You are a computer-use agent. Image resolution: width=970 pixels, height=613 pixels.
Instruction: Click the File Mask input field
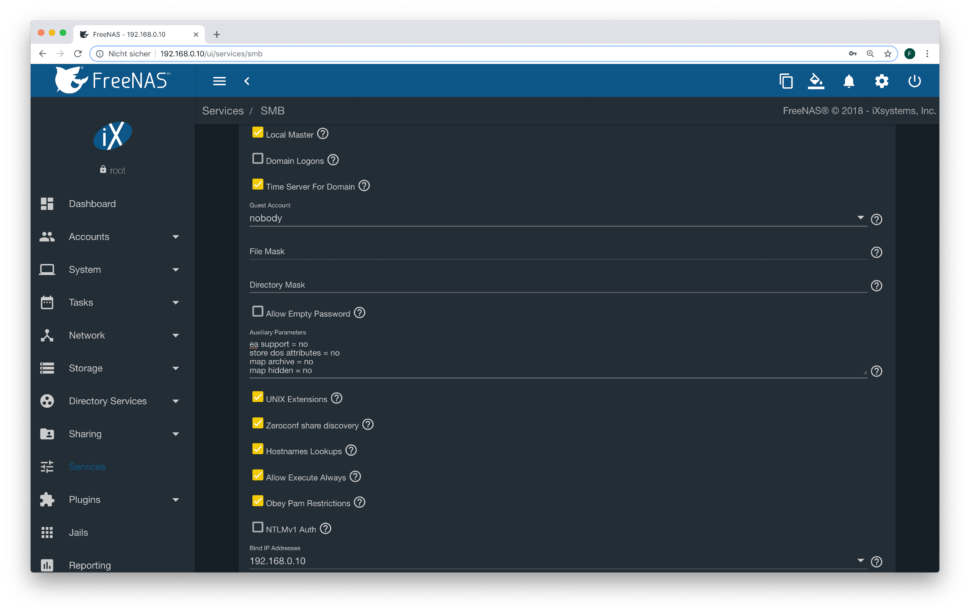[x=557, y=251]
